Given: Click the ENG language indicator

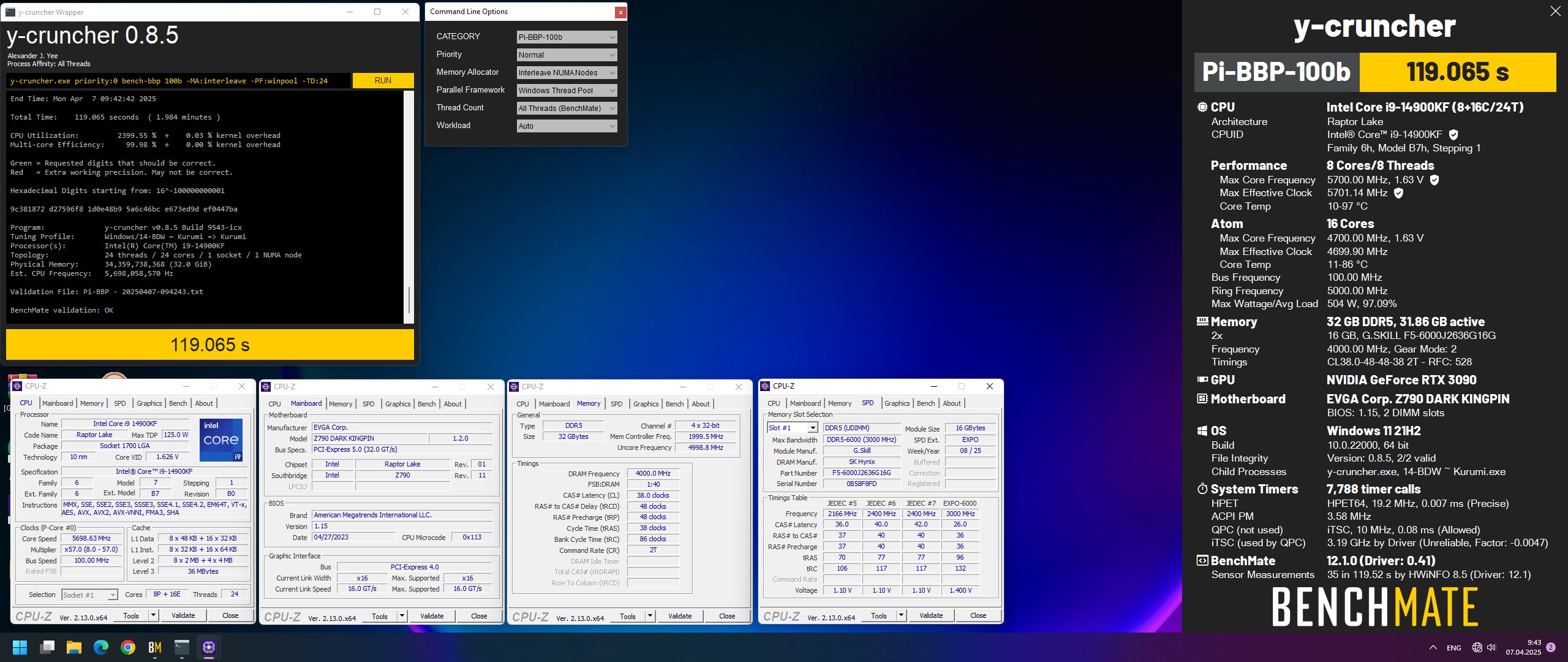Looking at the screenshot, I should (1454, 647).
